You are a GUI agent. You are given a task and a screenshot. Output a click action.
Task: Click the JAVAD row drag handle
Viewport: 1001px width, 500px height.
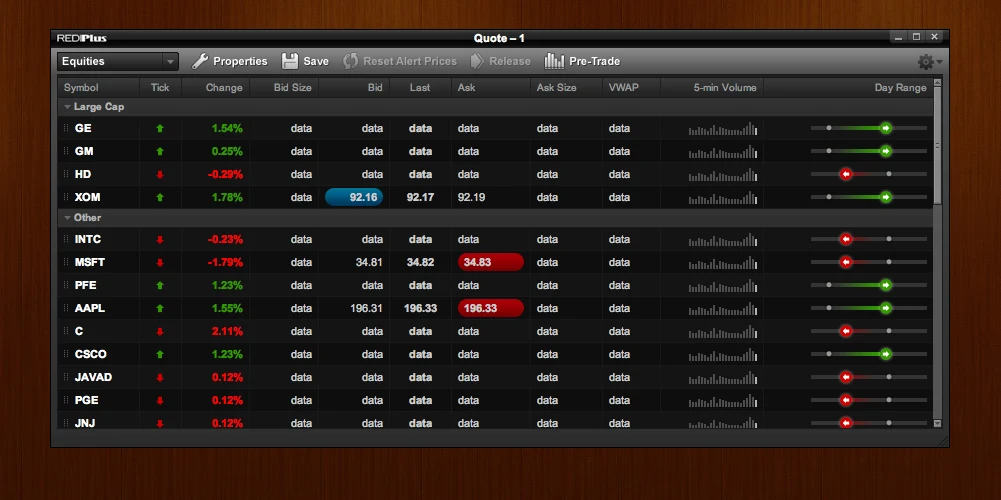click(66, 377)
